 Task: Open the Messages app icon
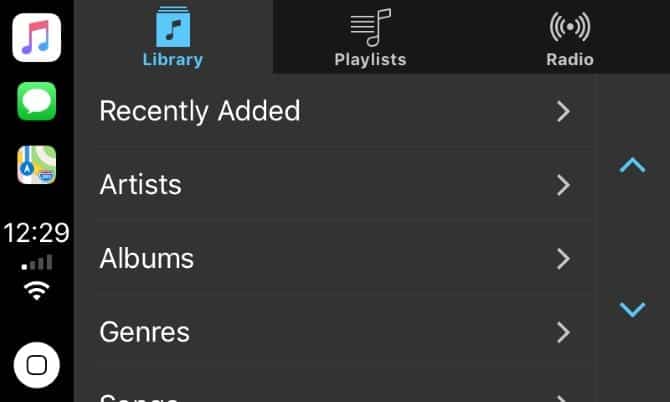[36, 101]
